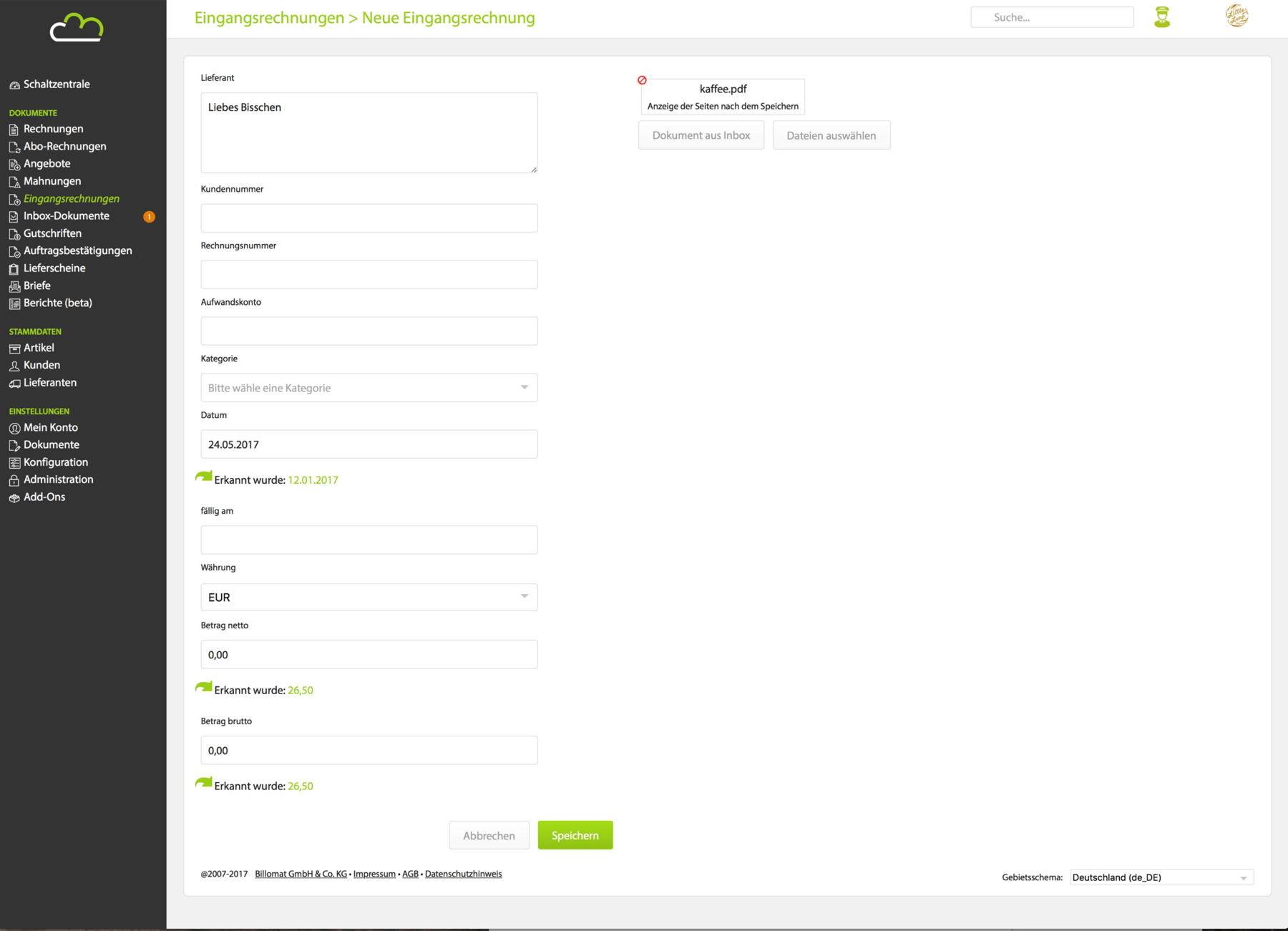Click the Angebote sidebar icon
The height and width of the screenshot is (931, 1288).
coord(14,165)
